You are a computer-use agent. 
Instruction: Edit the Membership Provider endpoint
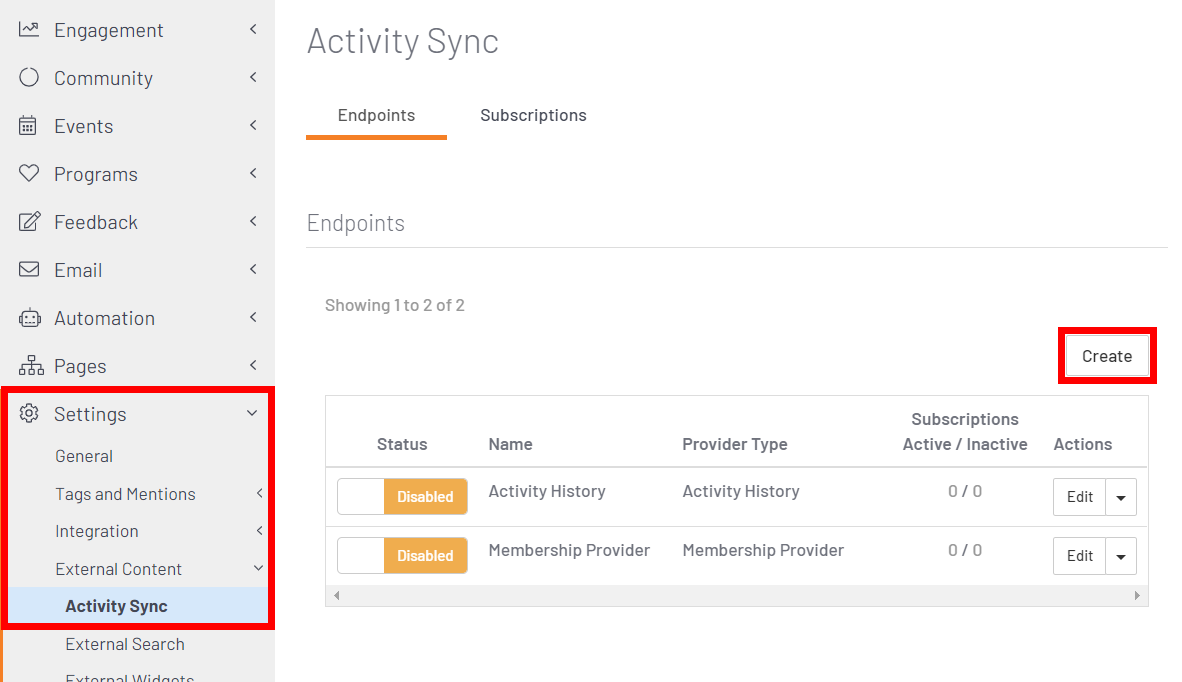(1079, 556)
